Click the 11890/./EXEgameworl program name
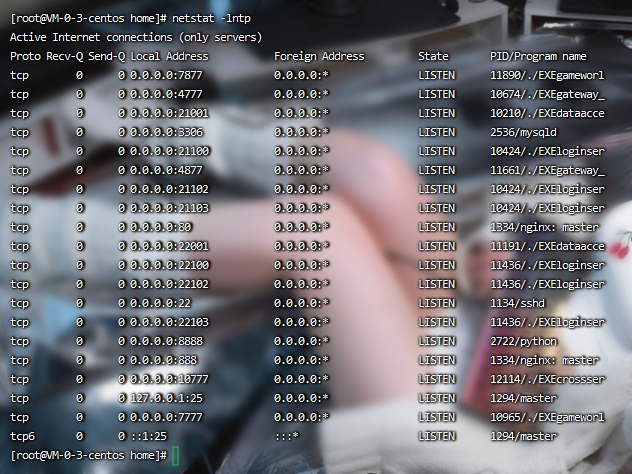Screen dimensions: 632x474 click(547, 75)
